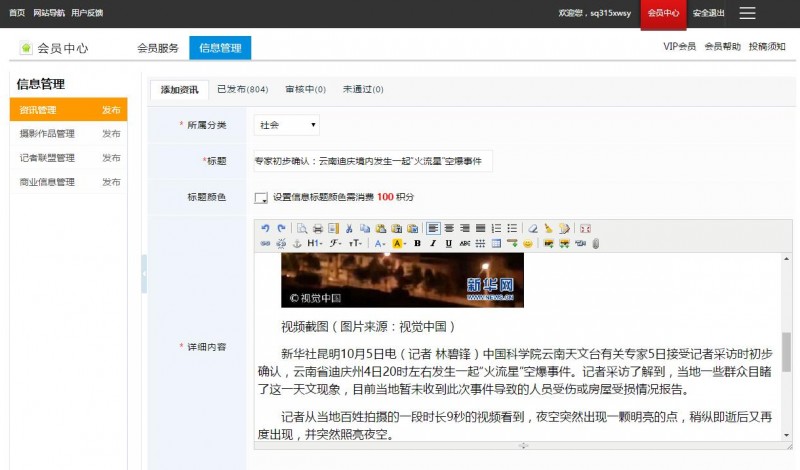Insert a media video file
The image size is (800, 470).
[x=580, y=243]
